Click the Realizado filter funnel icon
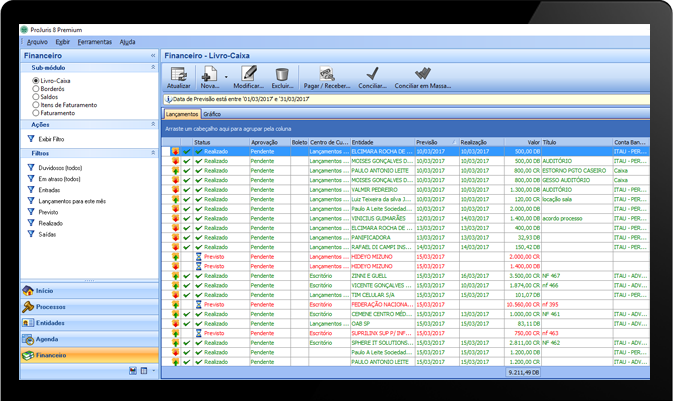The width and height of the screenshot is (673, 401). [31, 223]
